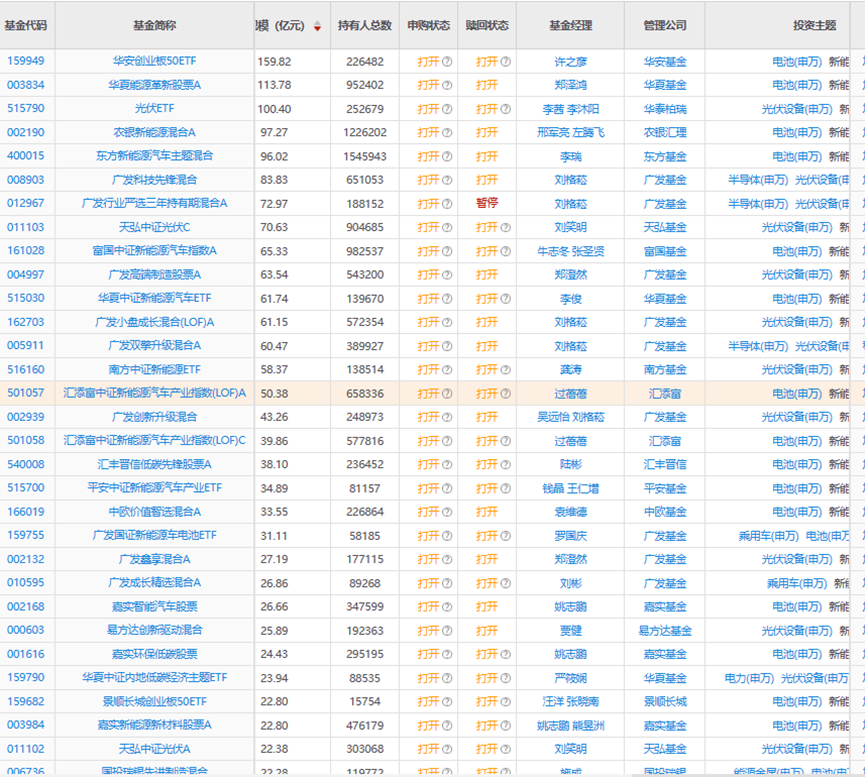
Task: Select holder count cell 1545943
Action: click(365, 157)
